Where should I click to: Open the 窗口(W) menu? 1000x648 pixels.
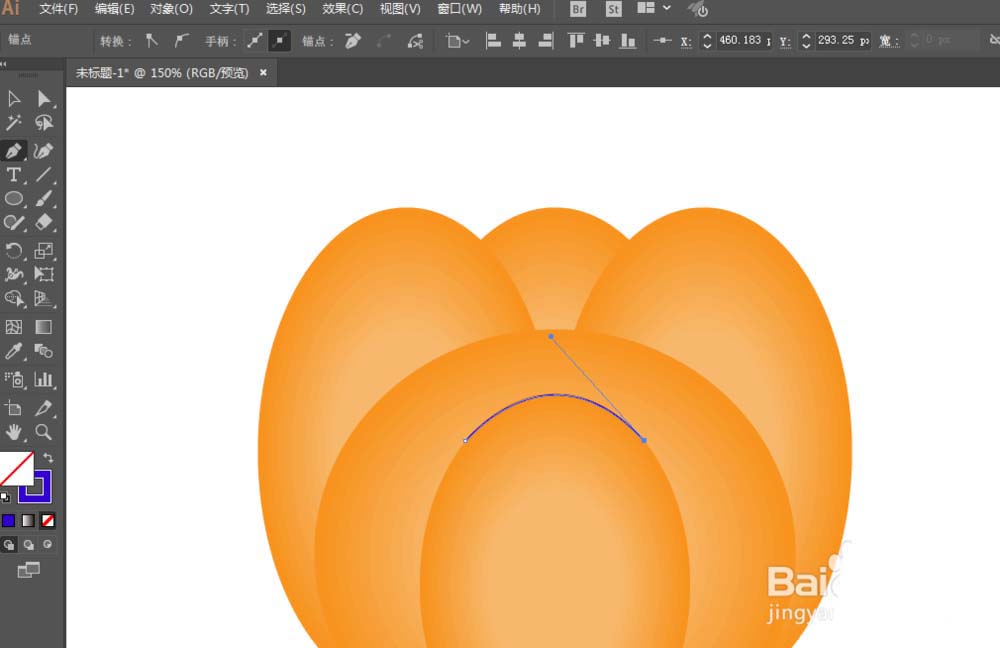(460, 9)
